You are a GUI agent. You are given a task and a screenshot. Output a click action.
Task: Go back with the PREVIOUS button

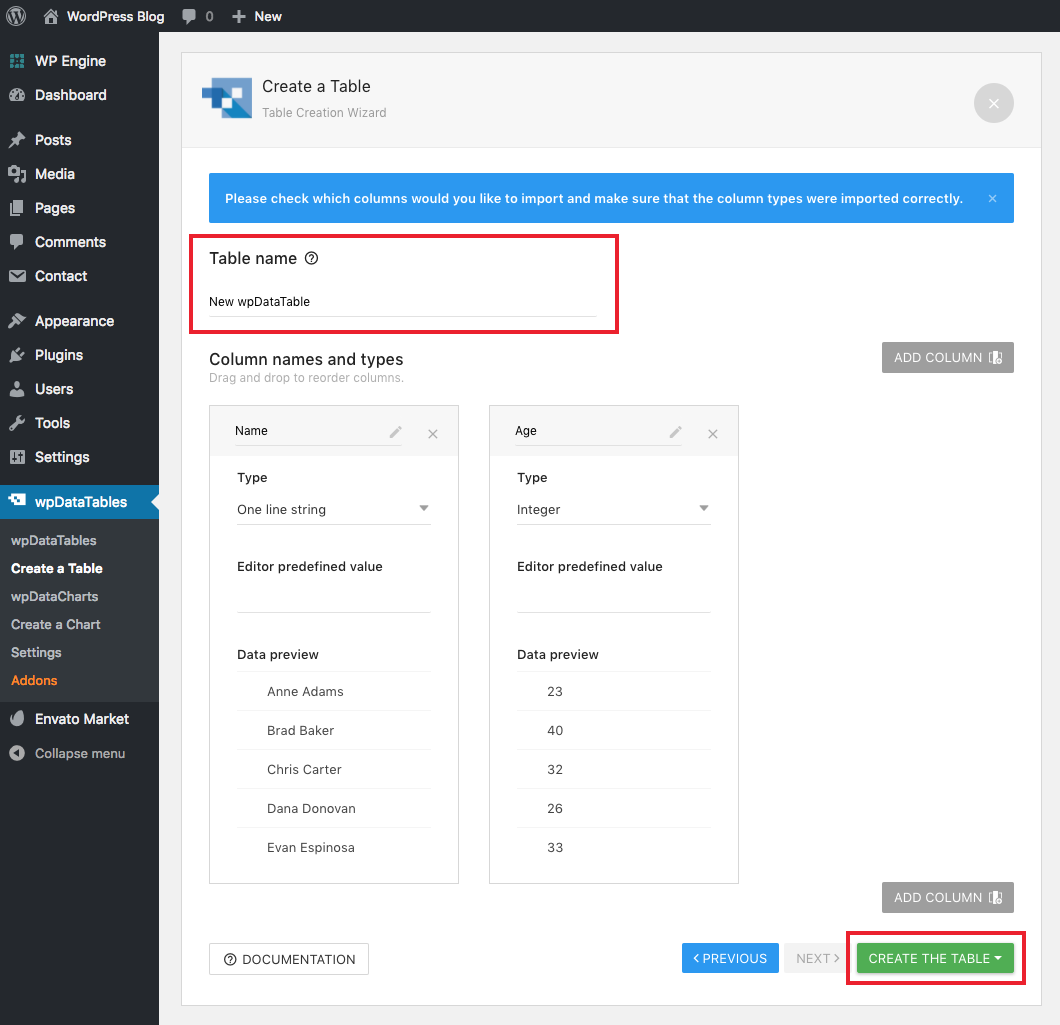point(730,958)
